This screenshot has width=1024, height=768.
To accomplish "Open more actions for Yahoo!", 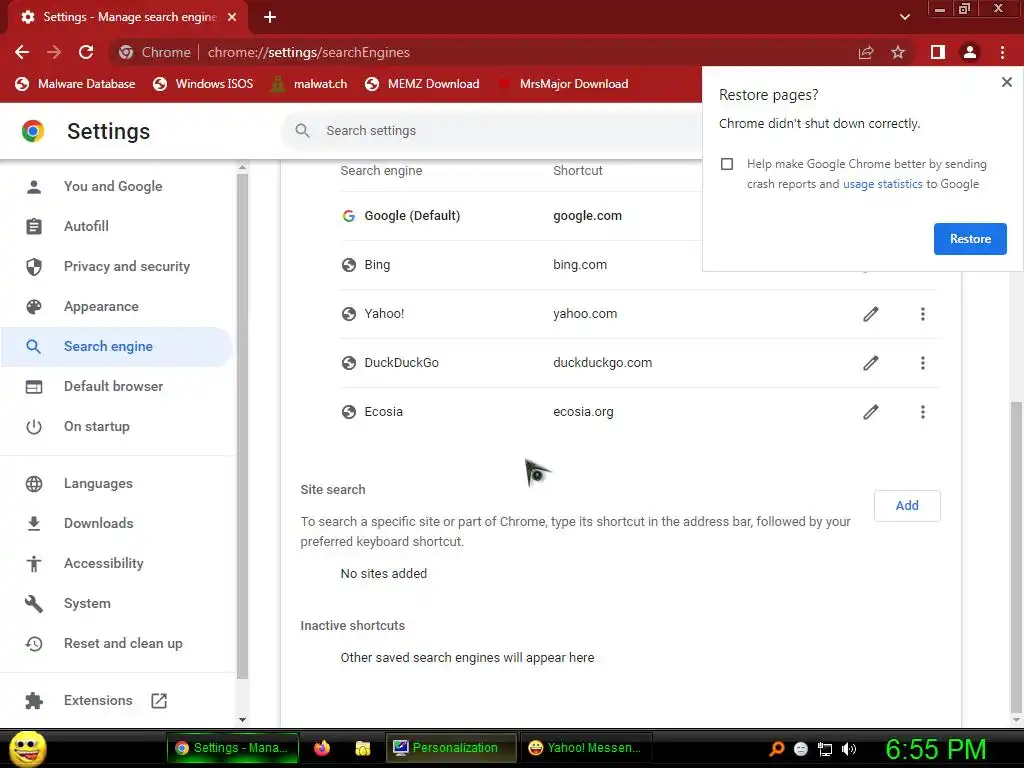I will point(923,314).
